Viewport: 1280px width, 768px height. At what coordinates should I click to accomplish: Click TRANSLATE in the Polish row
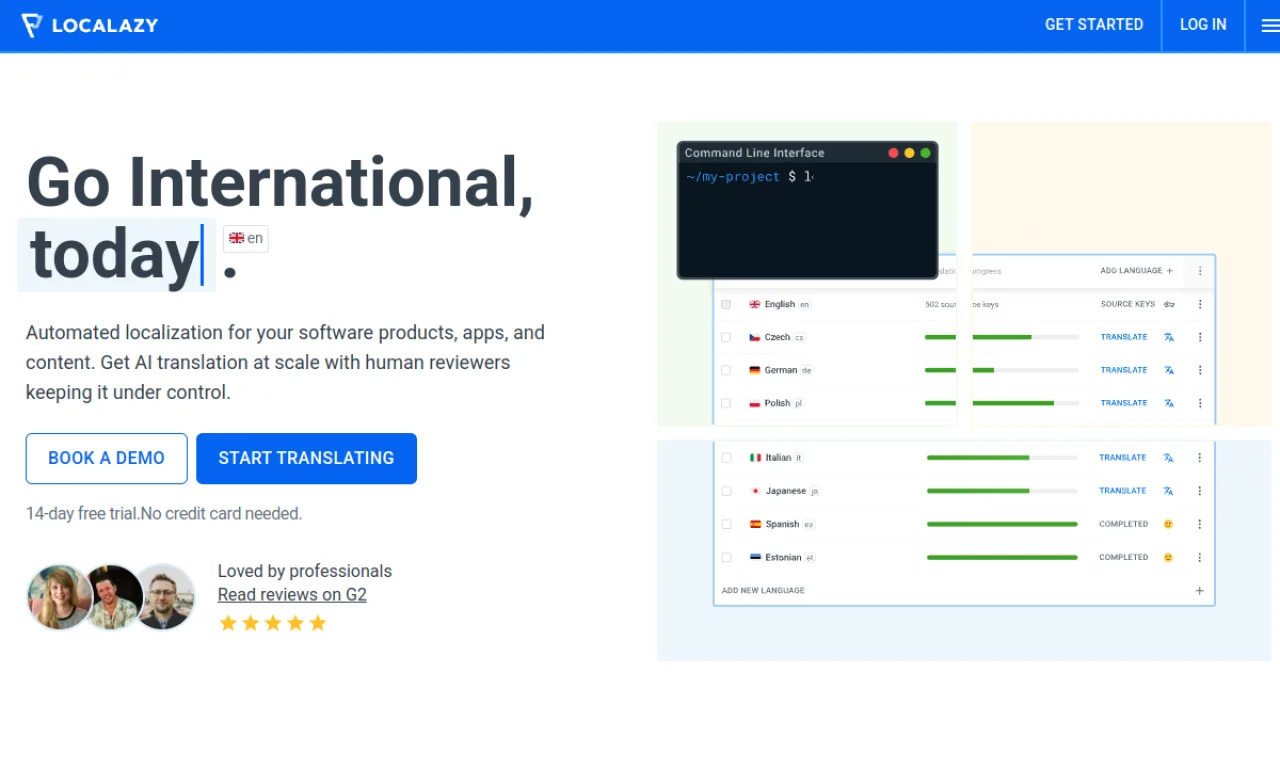(x=1124, y=403)
